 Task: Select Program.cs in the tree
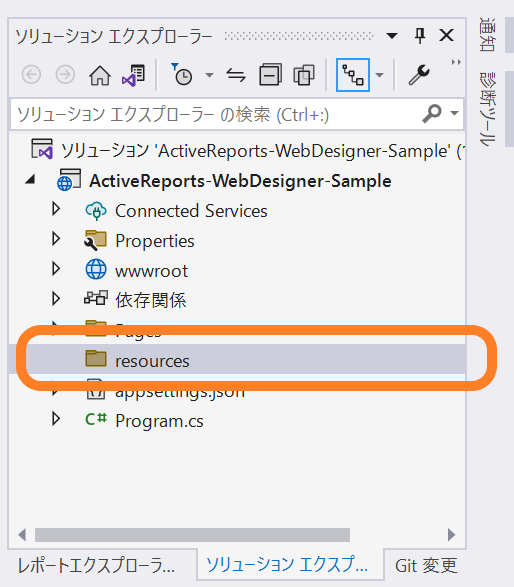[x=159, y=421]
